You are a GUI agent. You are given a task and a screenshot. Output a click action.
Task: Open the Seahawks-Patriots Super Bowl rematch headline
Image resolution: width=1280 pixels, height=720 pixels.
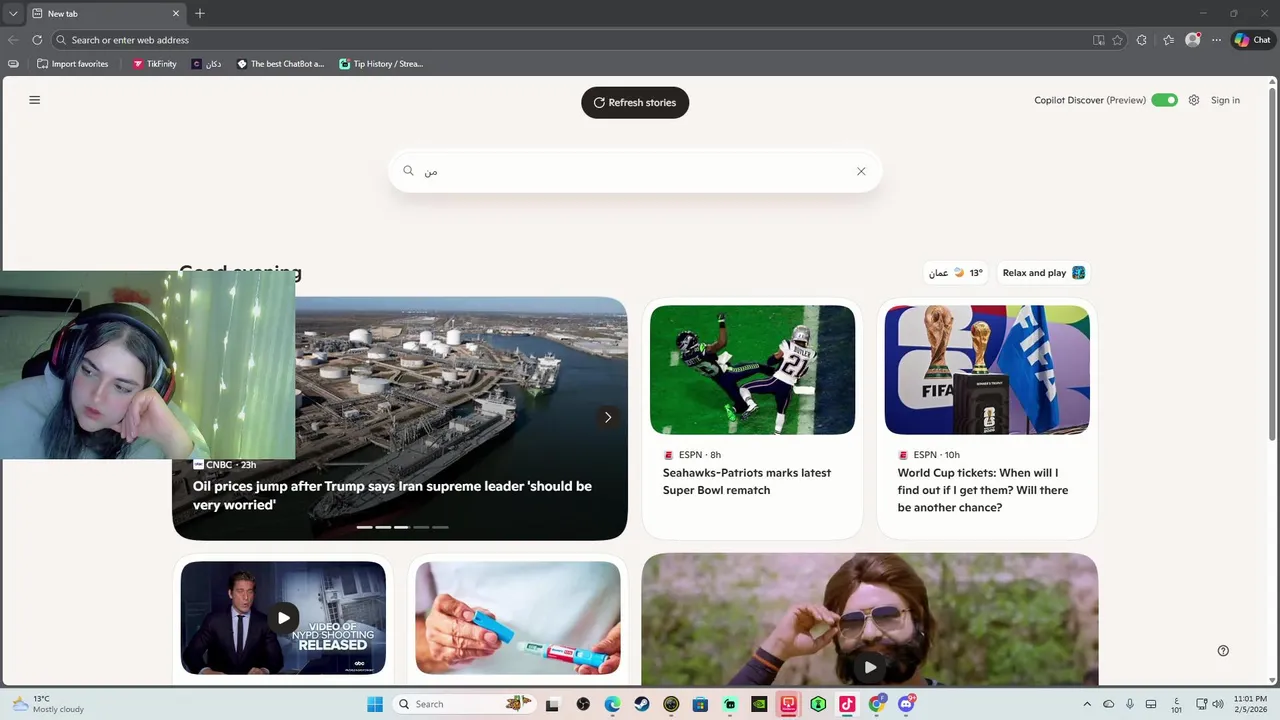747,481
